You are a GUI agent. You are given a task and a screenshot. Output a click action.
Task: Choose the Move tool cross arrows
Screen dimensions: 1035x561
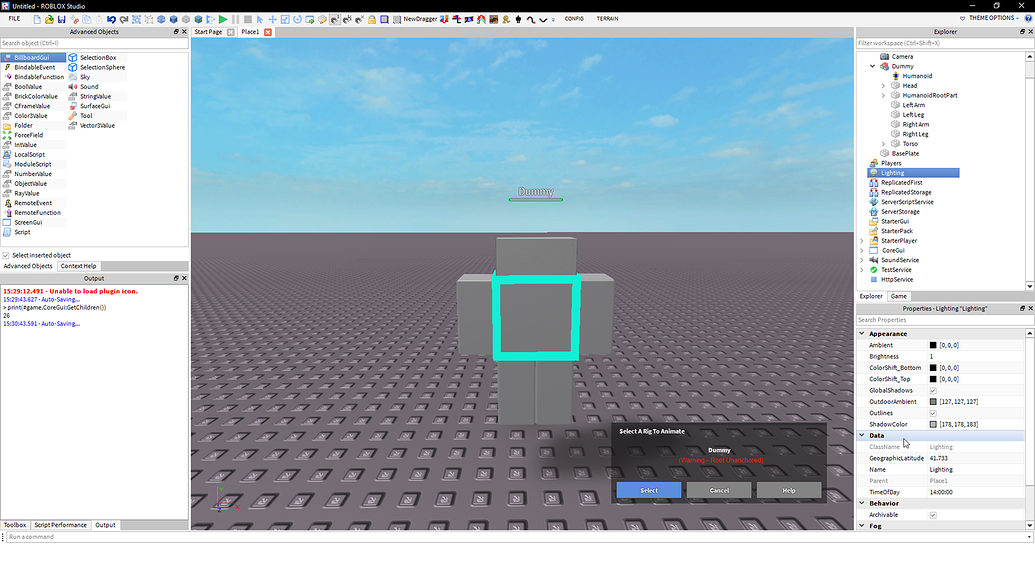click(x=273, y=19)
